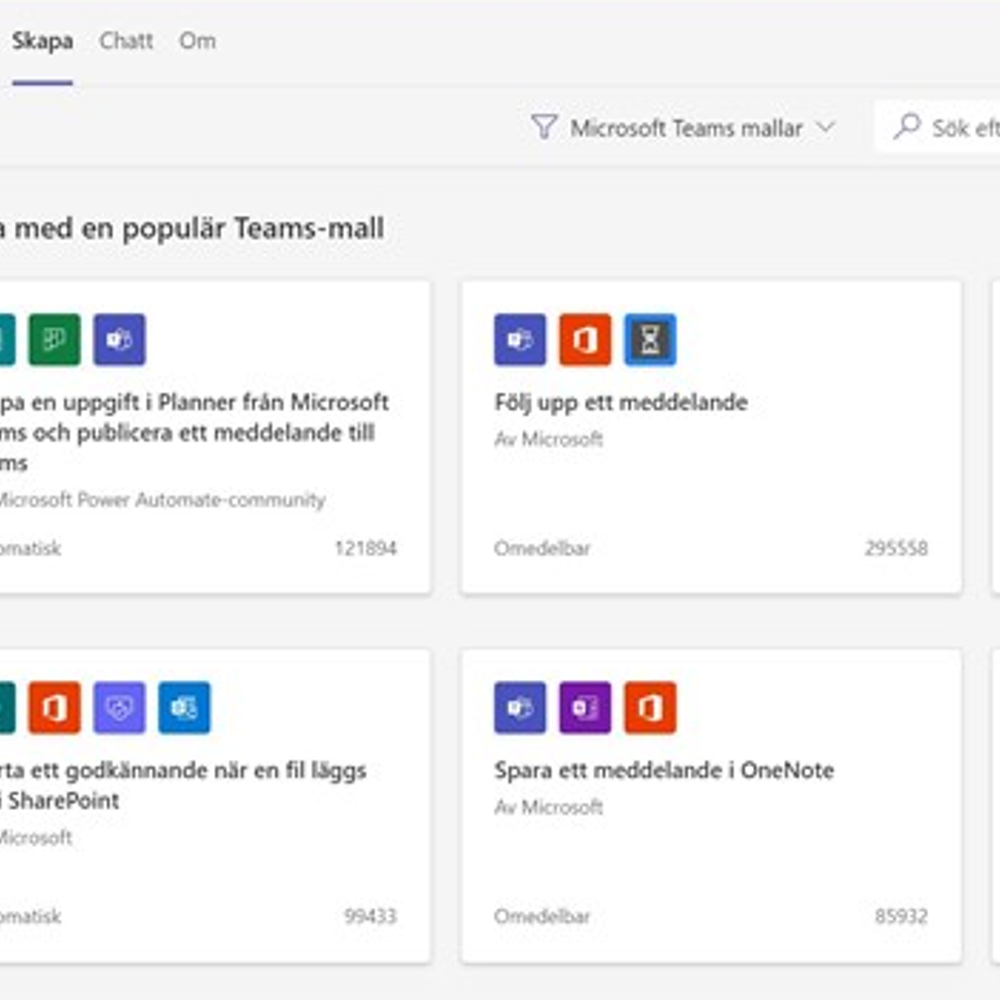The height and width of the screenshot is (1000, 1000).
Task: Focus the Sök search field
Action: coord(938,127)
